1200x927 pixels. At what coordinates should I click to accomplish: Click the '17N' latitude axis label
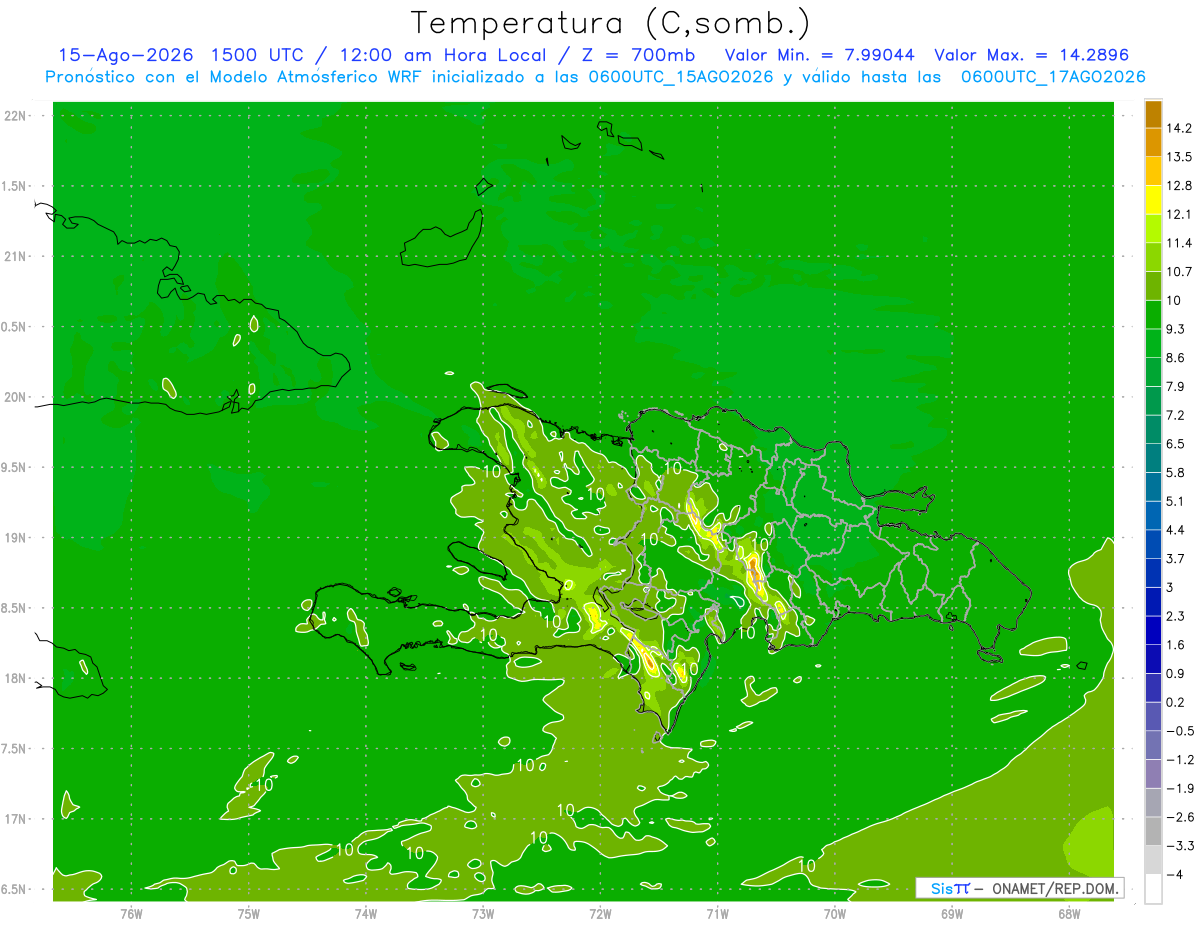[16, 820]
